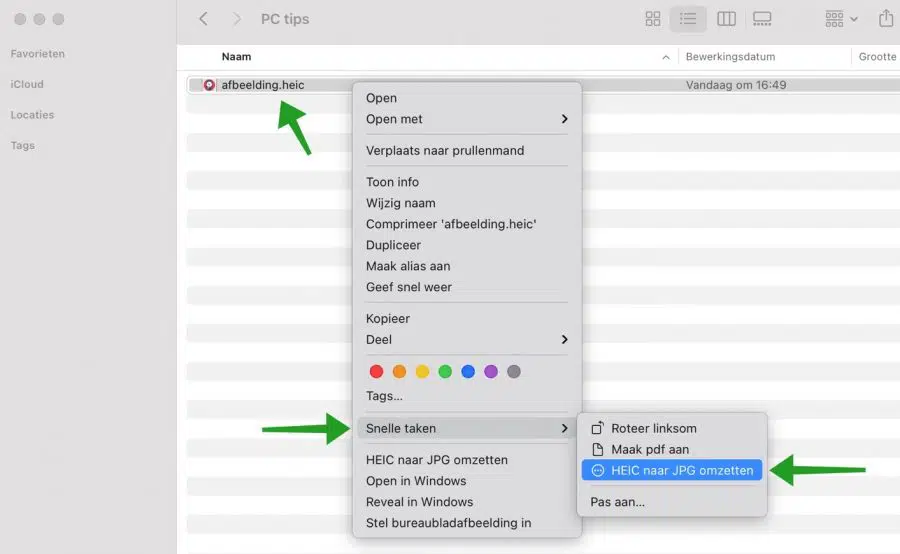The image size is (900, 554).
Task: Open the group-by options dropdown
Action: (x=841, y=19)
